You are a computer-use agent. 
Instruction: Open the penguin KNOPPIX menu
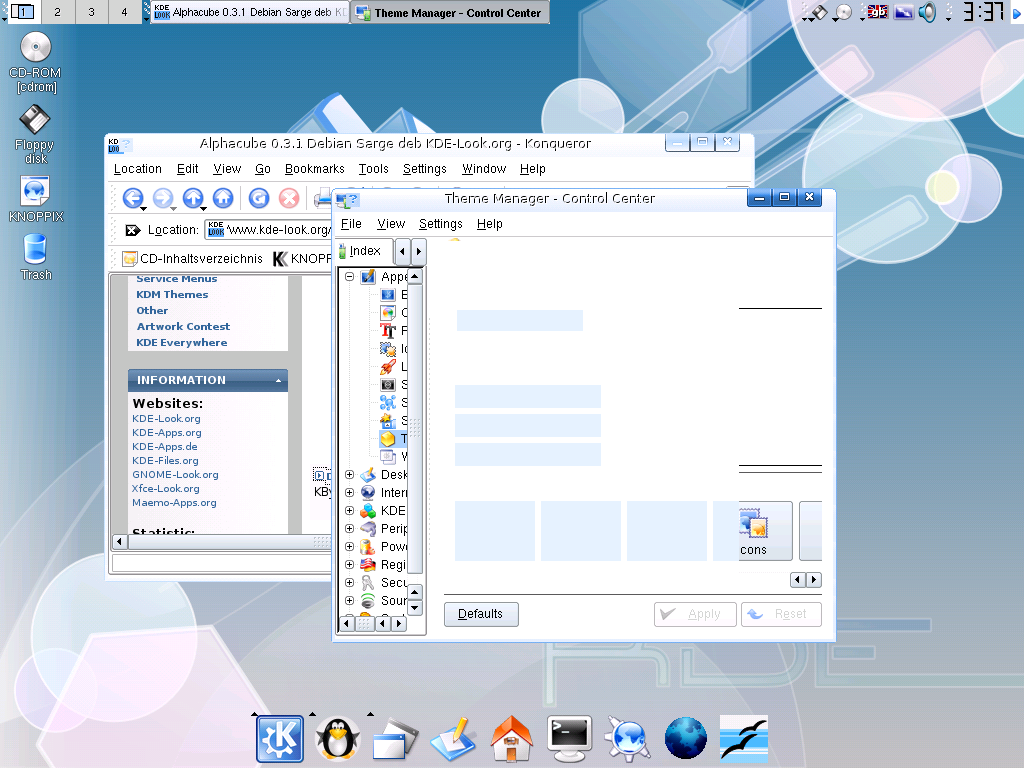[x=338, y=739]
